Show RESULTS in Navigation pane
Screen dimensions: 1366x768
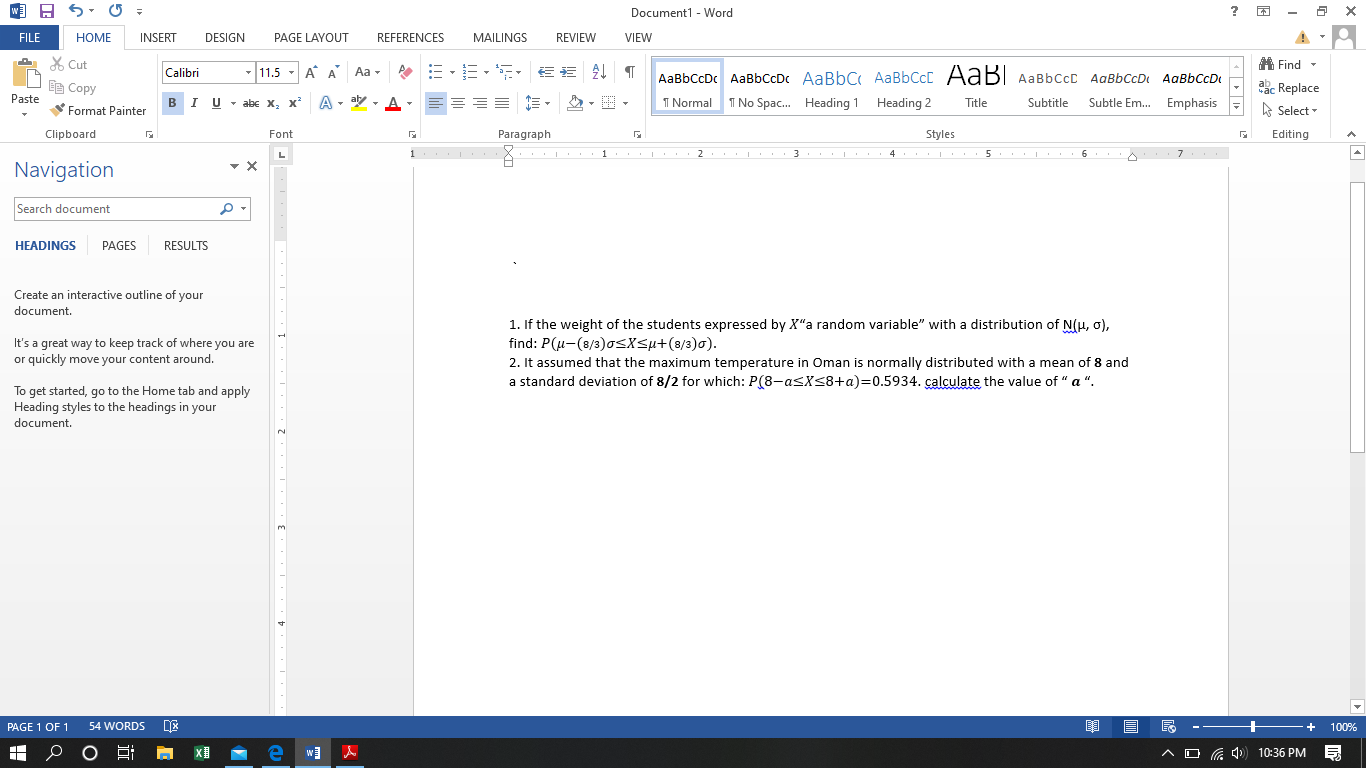(186, 246)
